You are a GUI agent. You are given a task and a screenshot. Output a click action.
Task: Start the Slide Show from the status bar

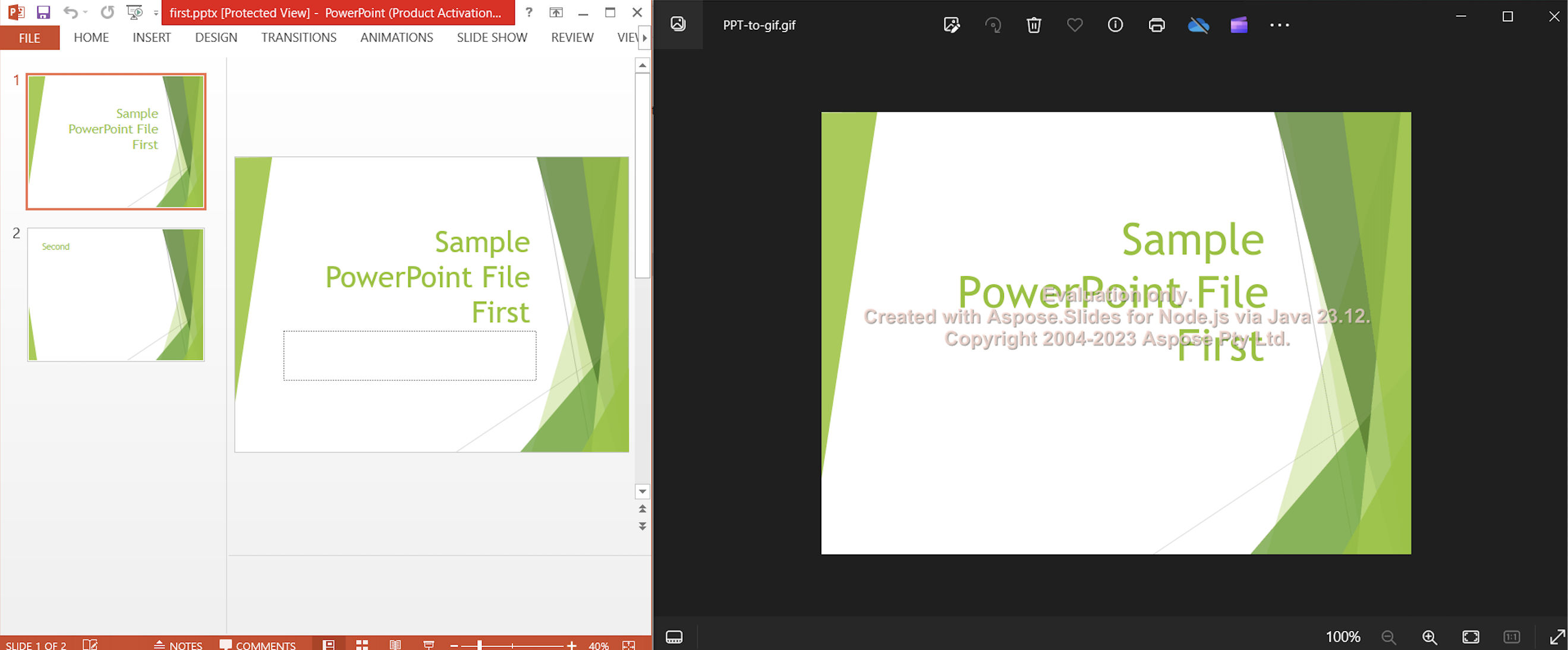coord(429,645)
